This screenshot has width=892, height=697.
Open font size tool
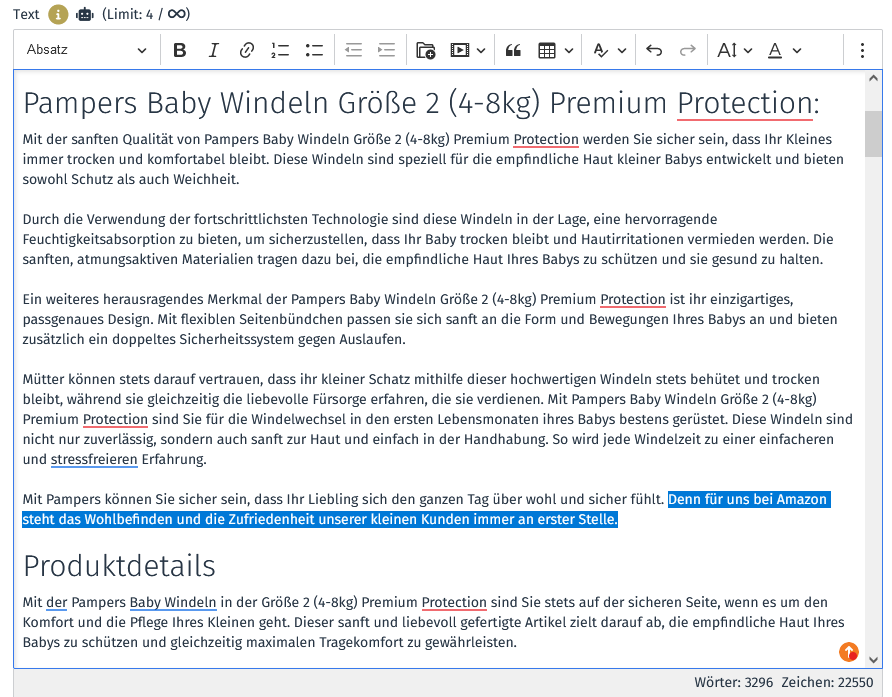[727, 51]
